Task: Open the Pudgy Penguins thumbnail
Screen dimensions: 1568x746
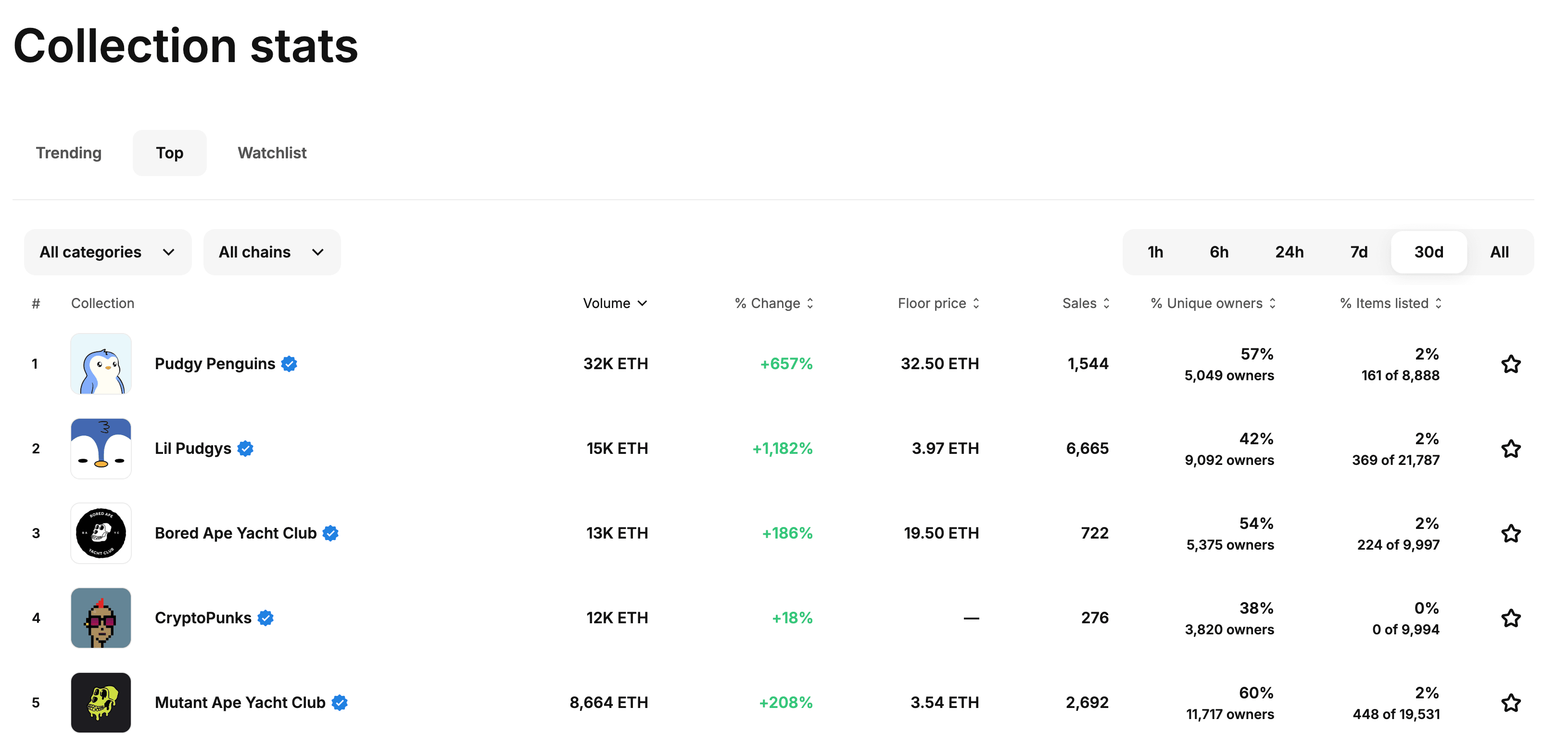Action: click(101, 363)
